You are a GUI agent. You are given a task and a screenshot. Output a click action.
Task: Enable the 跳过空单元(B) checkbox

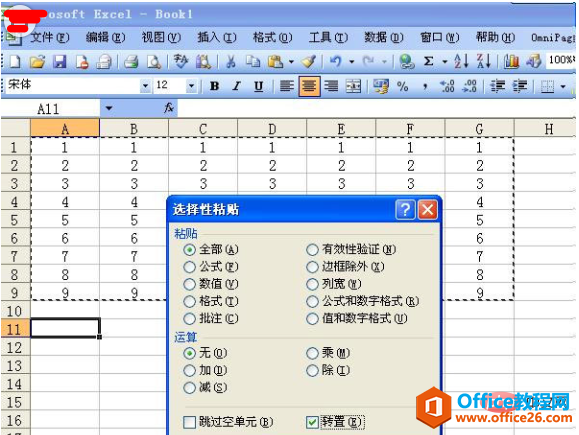tap(189, 422)
